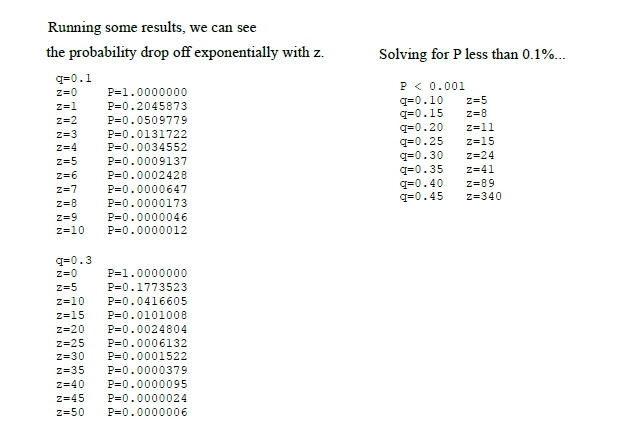Click the 'q=0.3' table header
This screenshot has width=618, height=441.
73,260
